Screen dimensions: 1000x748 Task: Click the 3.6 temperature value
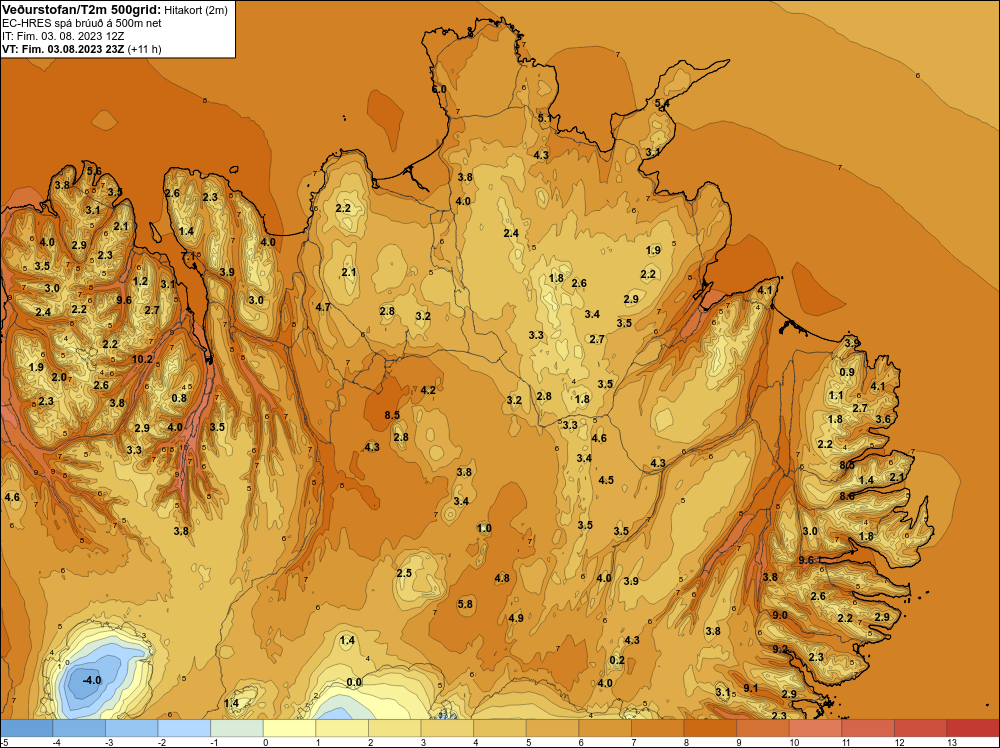pos(883,420)
